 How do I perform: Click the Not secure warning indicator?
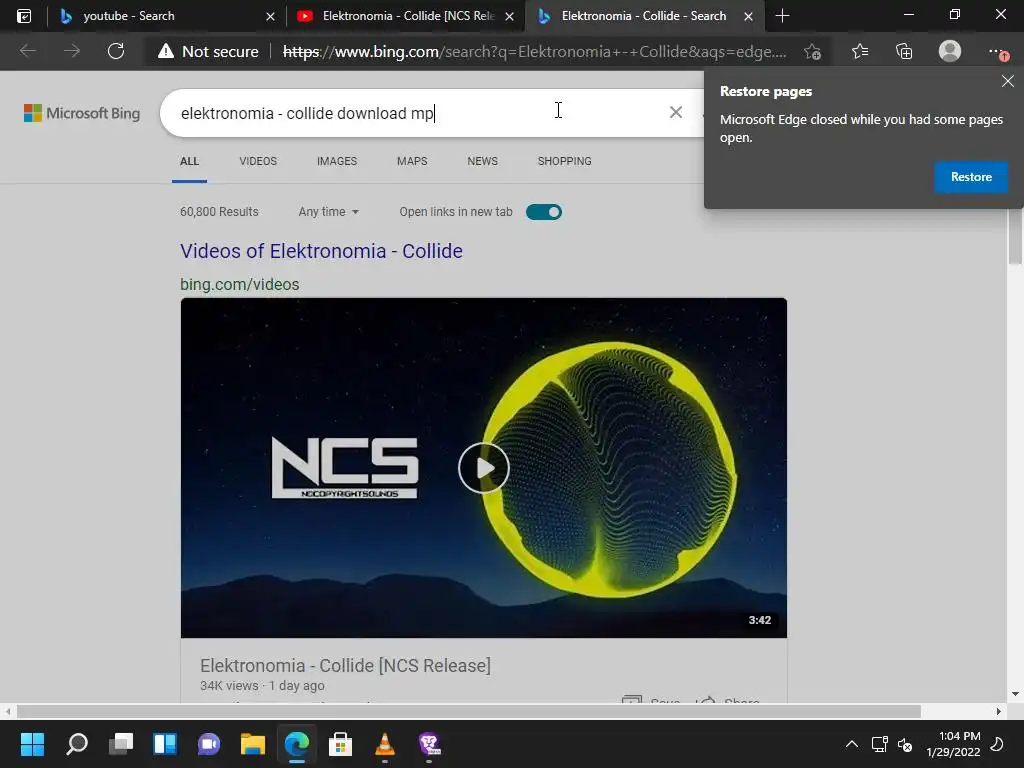click(x=209, y=51)
